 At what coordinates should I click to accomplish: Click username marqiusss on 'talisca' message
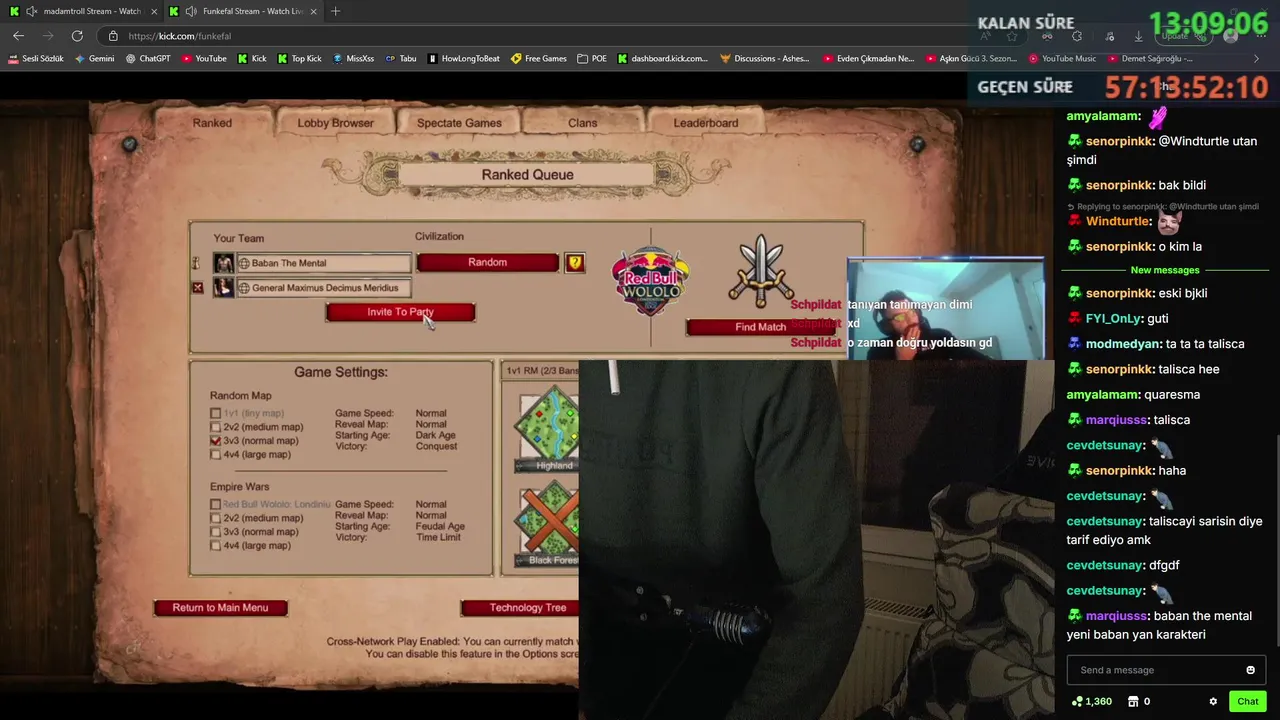tap(1116, 420)
